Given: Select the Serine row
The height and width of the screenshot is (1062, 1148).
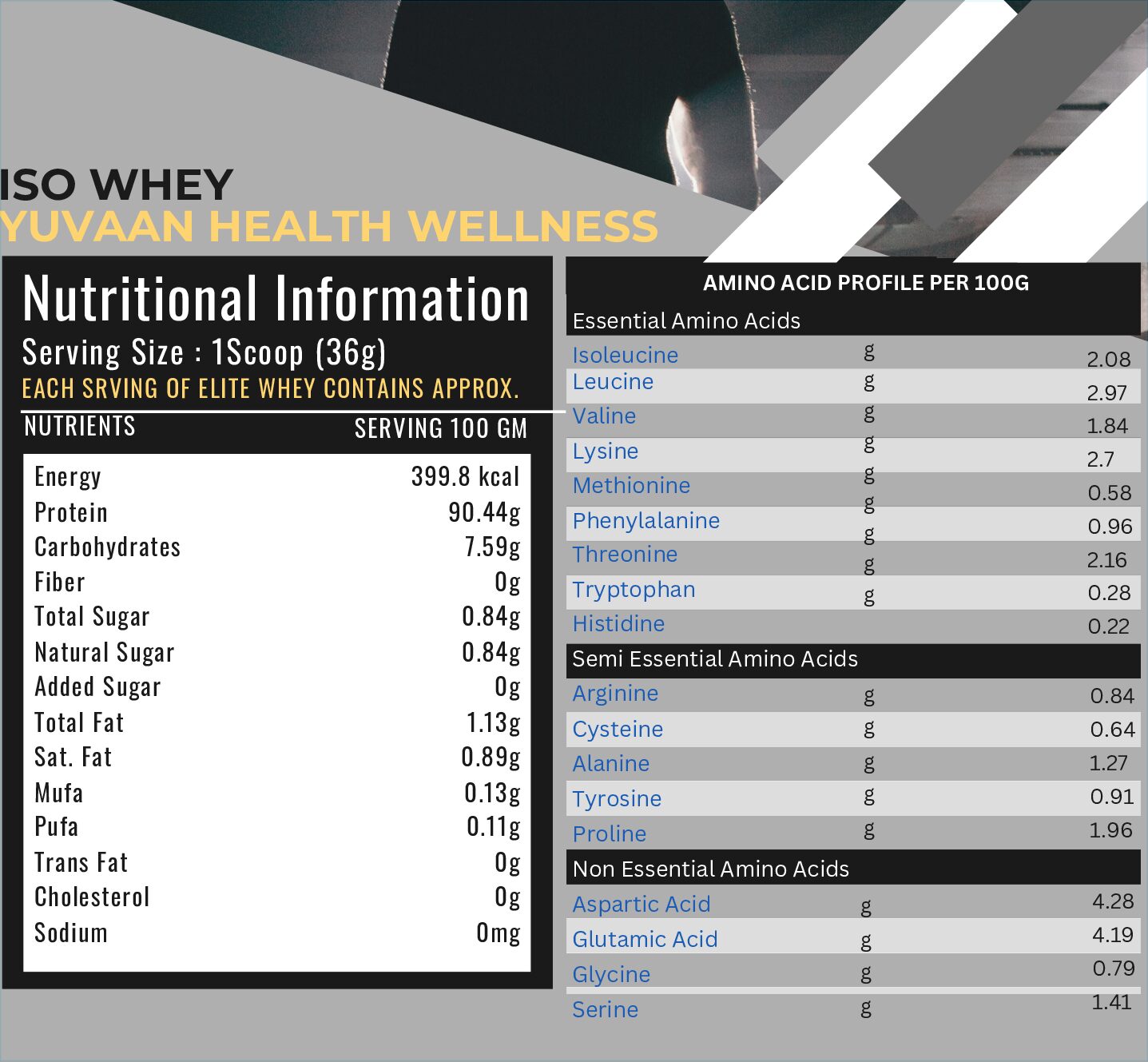Looking at the screenshot, I should pyautogui.click(x=852, y=1006).
